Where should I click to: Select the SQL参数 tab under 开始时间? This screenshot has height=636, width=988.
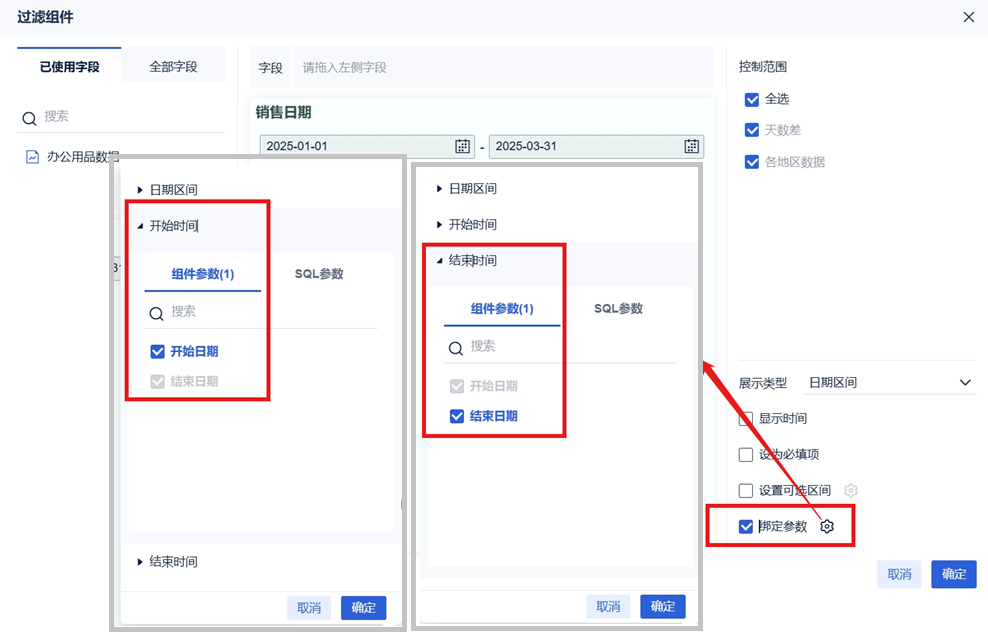(x=319, y=273)
